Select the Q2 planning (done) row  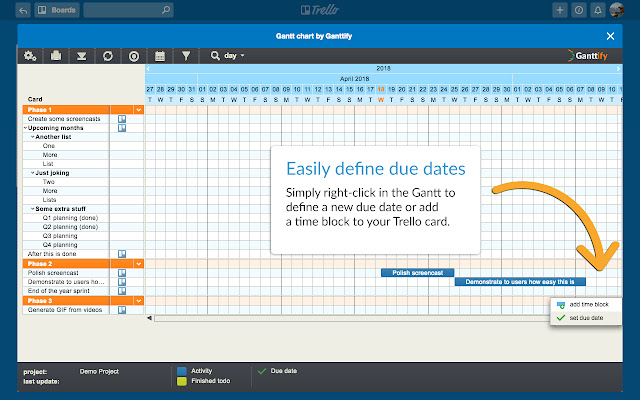83,227
